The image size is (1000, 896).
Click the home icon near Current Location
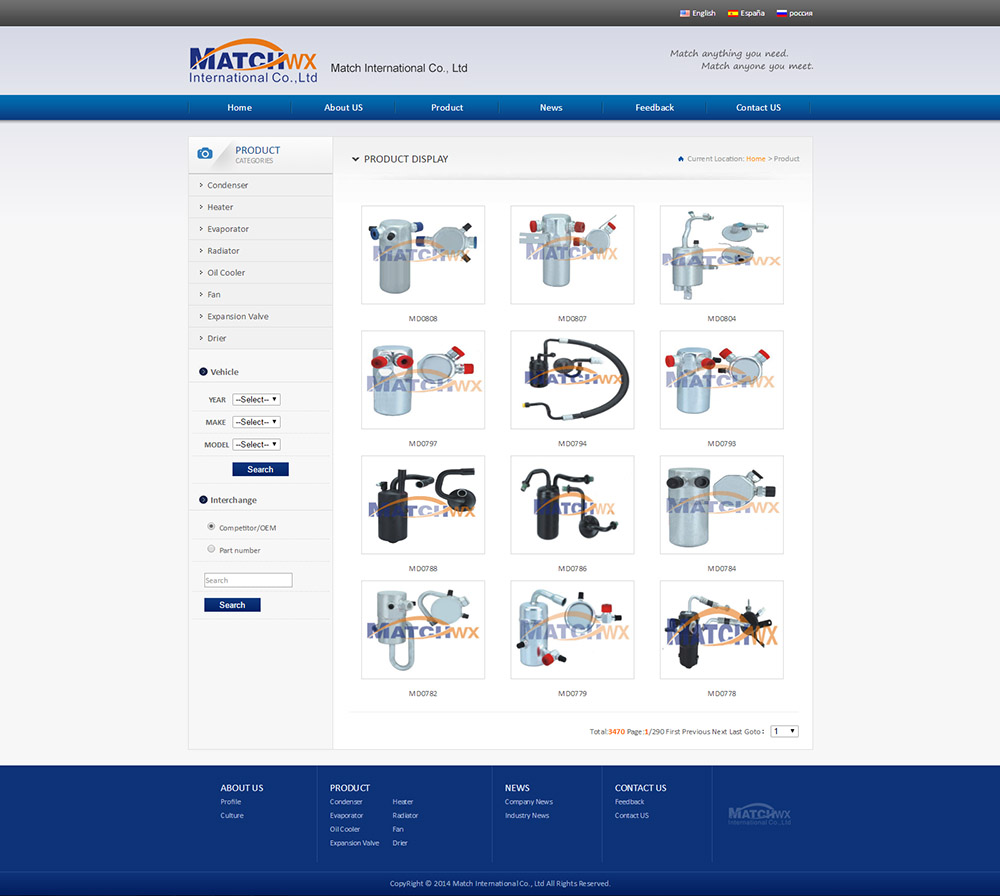(681, 159)
